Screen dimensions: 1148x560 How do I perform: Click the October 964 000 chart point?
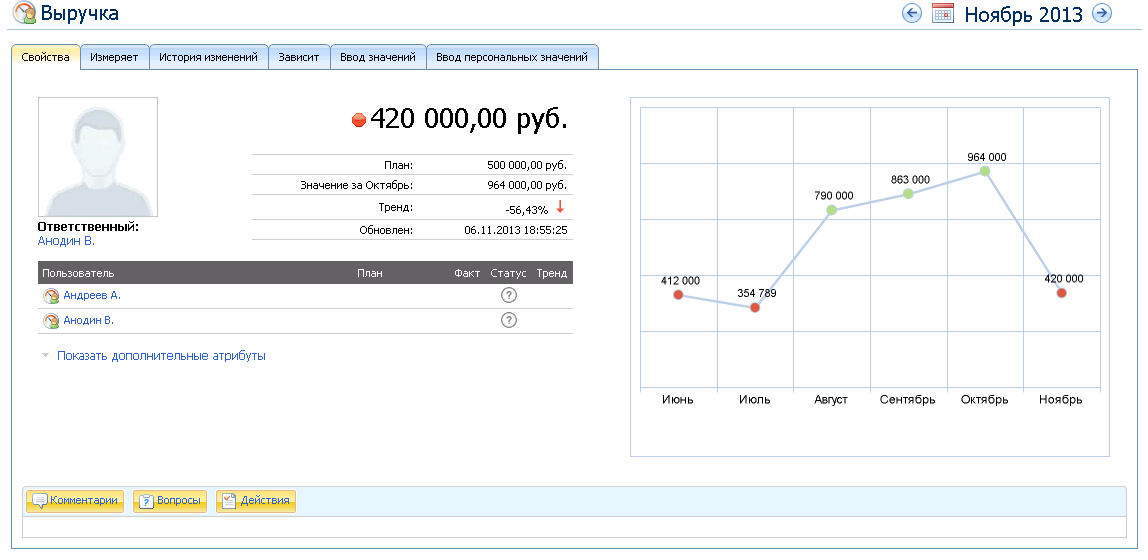click(x=985, y=171)
